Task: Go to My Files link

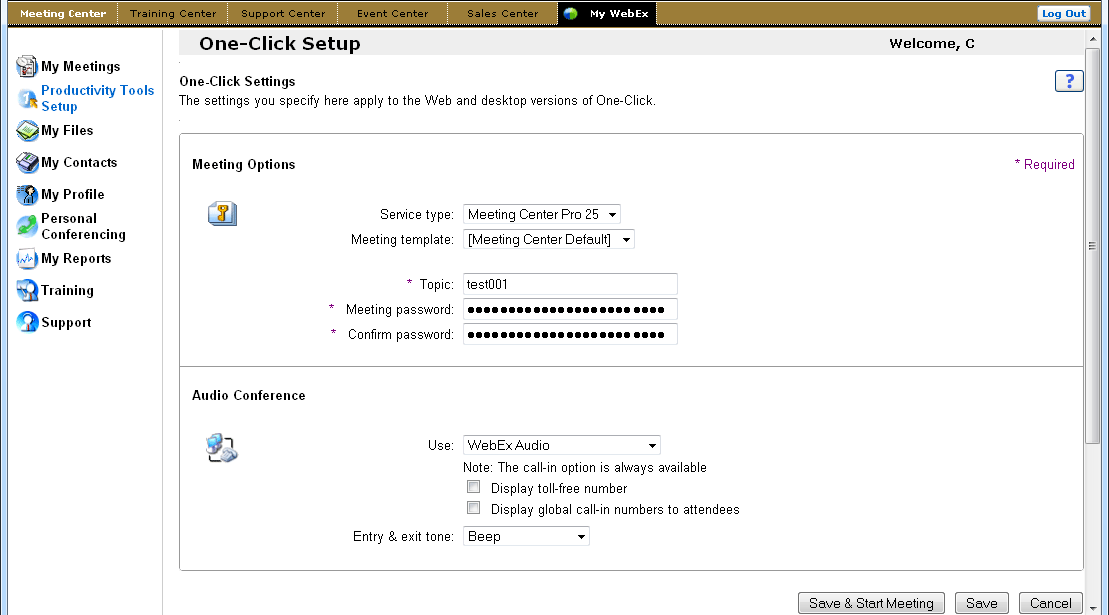Action: coord(67,131)
